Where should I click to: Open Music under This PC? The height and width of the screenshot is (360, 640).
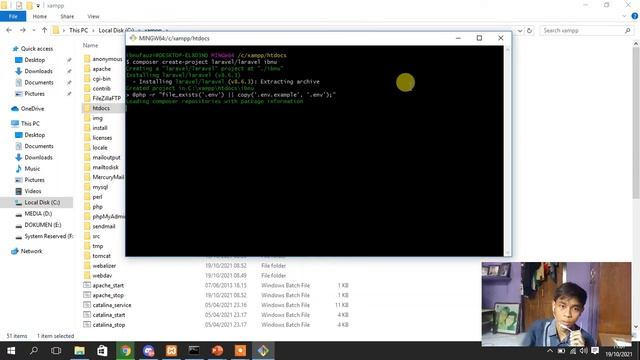[32, 169]
